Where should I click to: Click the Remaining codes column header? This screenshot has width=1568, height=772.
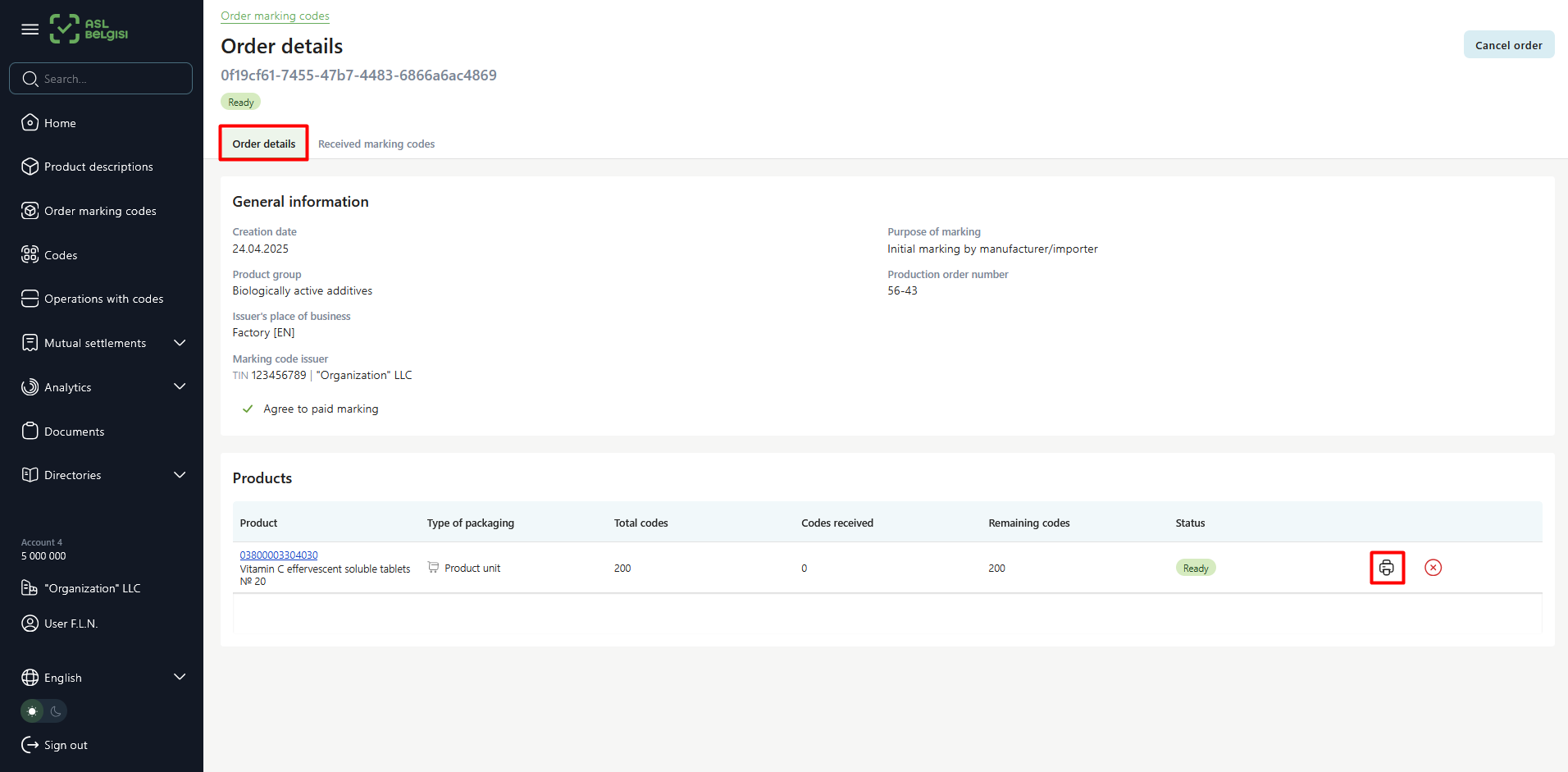[x=1029, y=523]
